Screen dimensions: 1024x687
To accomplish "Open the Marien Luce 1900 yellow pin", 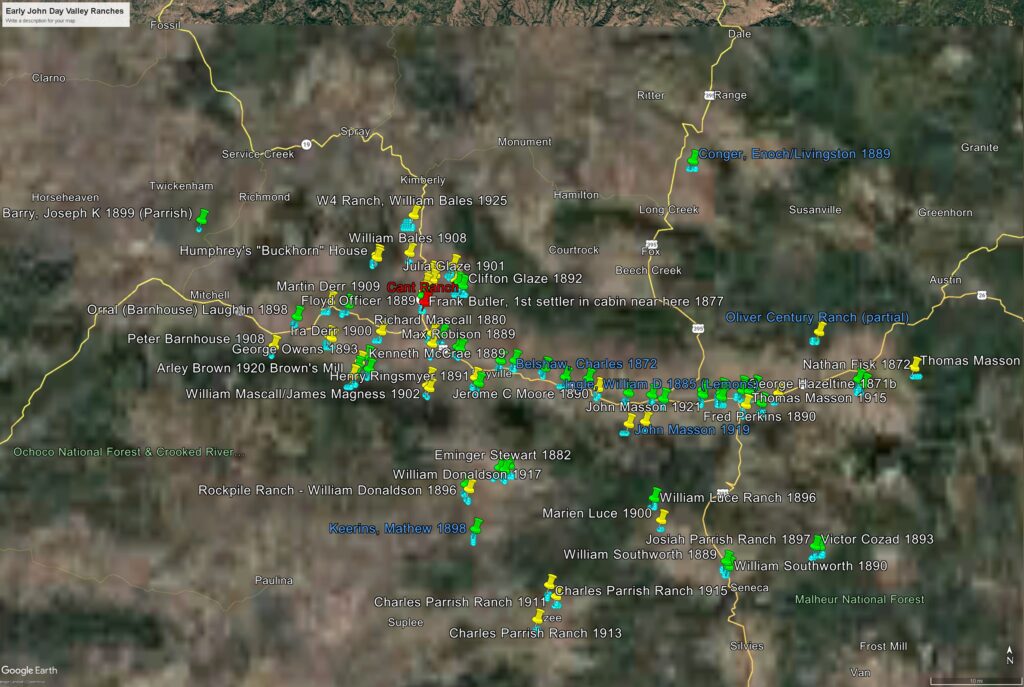I will point(660,517).
